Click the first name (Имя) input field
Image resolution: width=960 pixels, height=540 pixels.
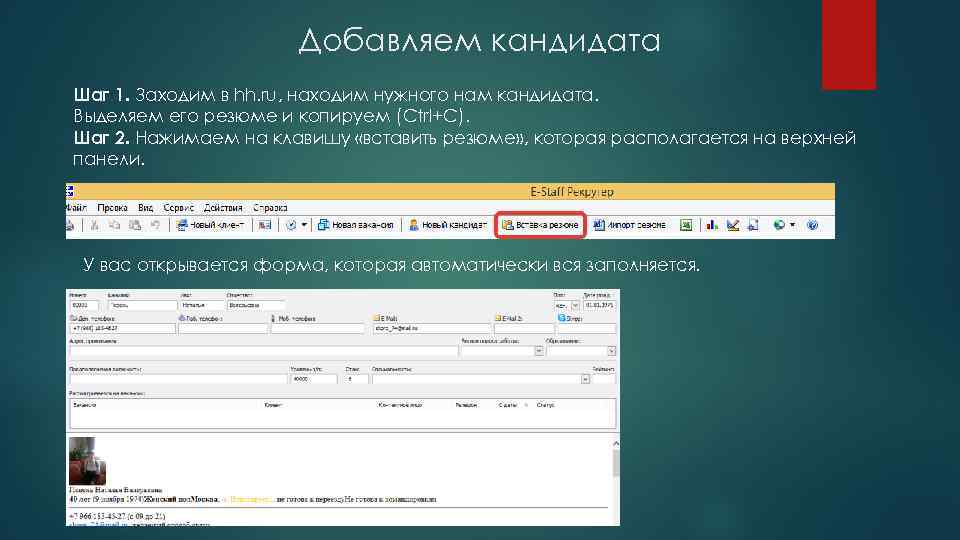click(201, 305)
